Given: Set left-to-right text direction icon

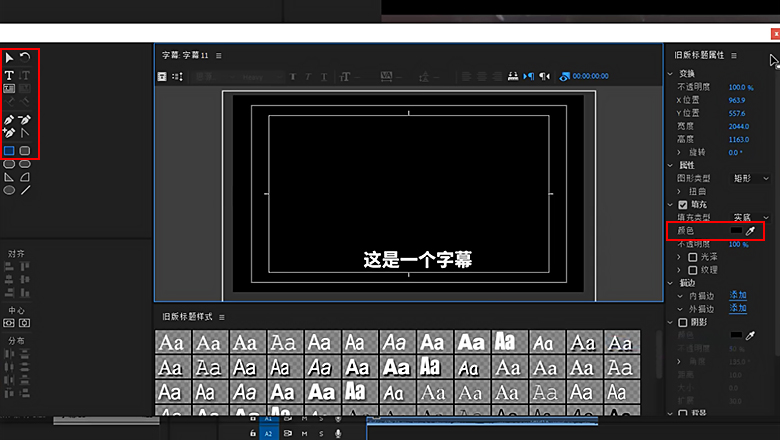Looking at the screenshot, I should click(529, 76).
